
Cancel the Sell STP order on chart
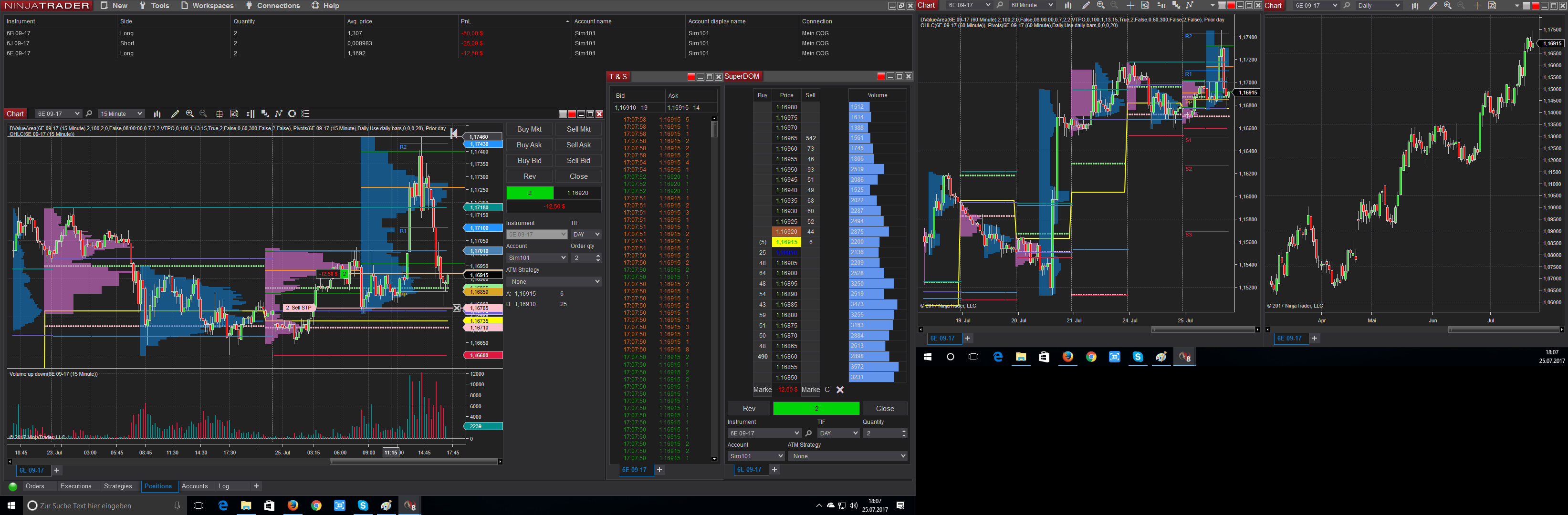457,308
